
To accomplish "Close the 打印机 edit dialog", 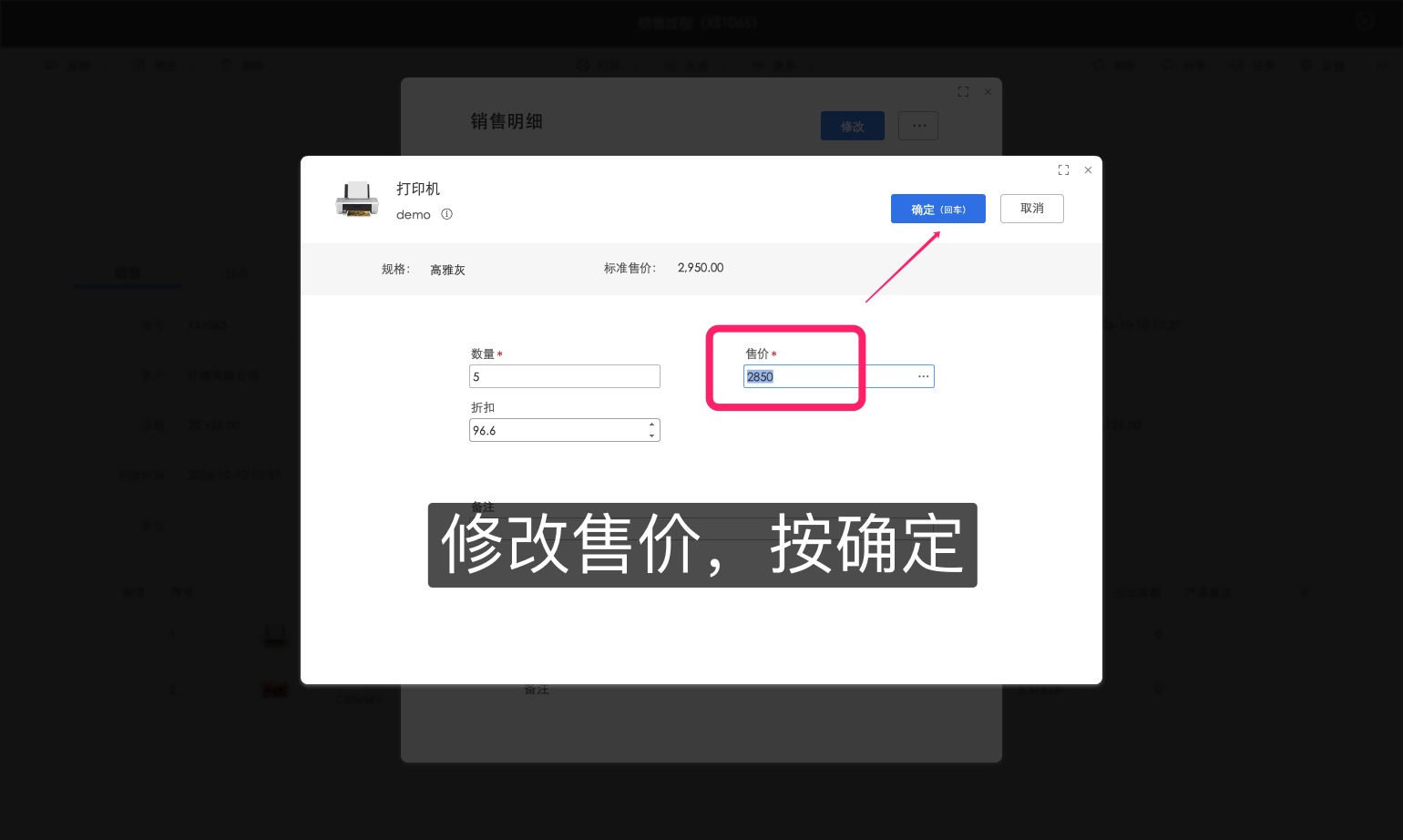I will 1088,170.
